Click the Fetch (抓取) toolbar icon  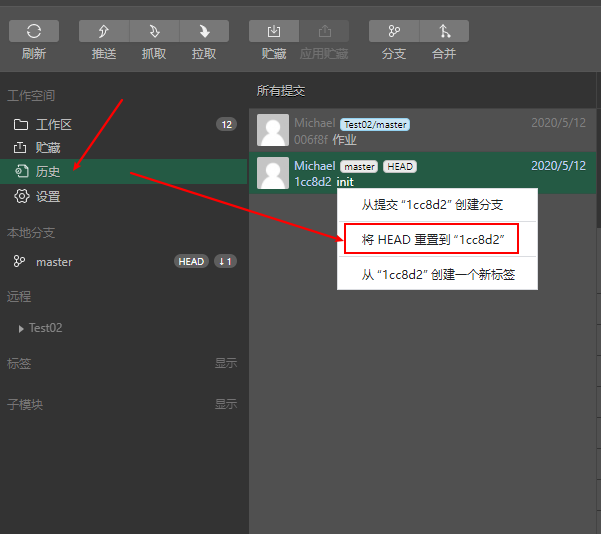154,32
